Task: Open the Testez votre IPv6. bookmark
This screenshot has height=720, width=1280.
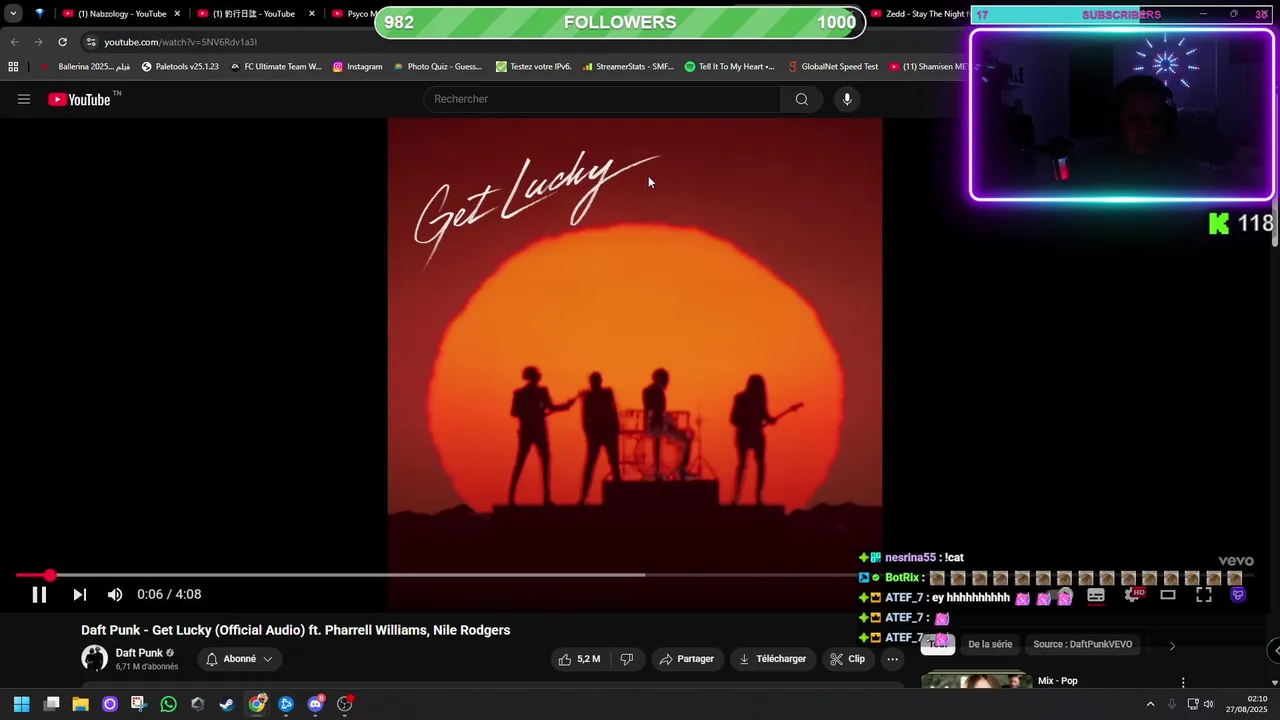Action: 533,67
